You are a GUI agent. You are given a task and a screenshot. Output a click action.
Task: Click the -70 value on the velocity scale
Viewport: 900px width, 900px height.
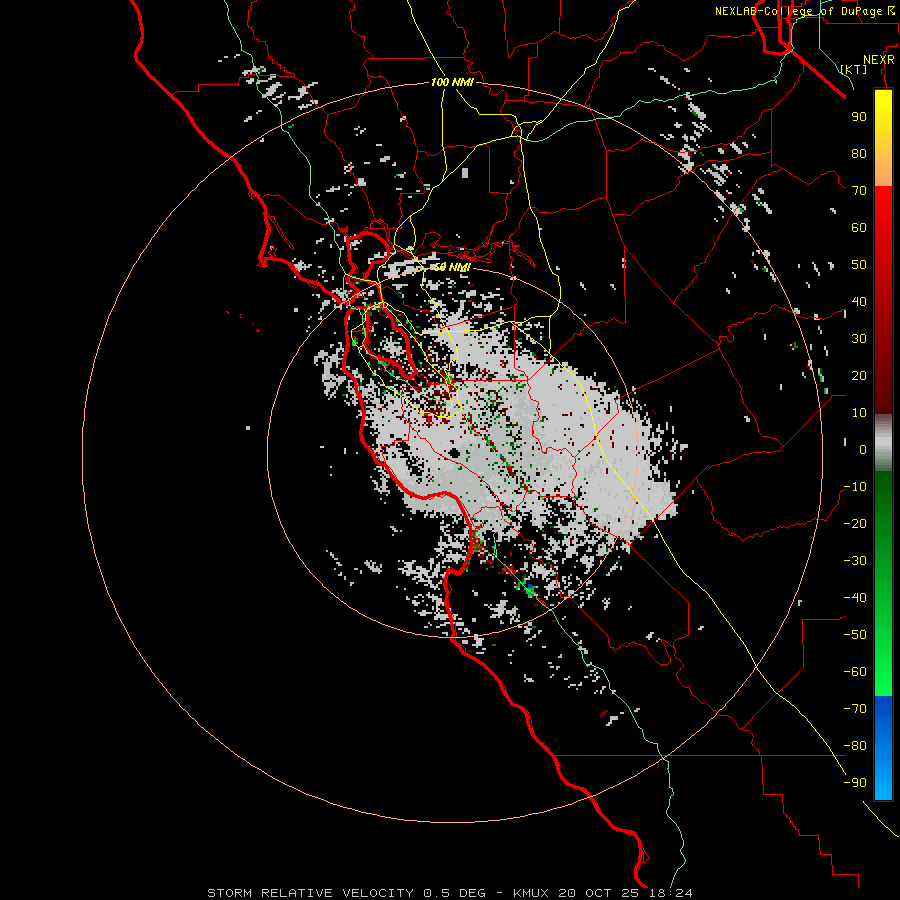[x=855, y=708]
